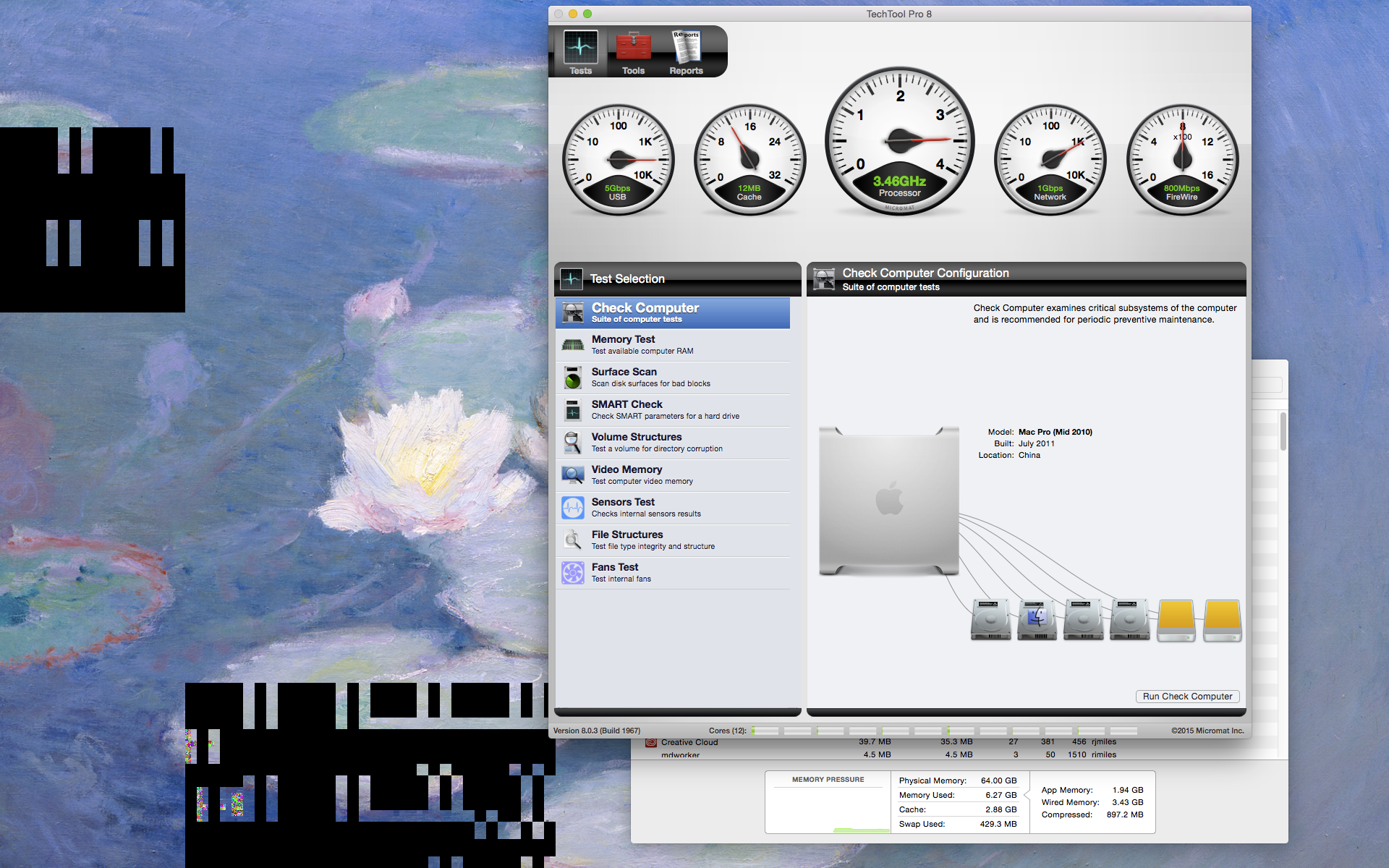Open the Reports section icon

pos(686,51)
